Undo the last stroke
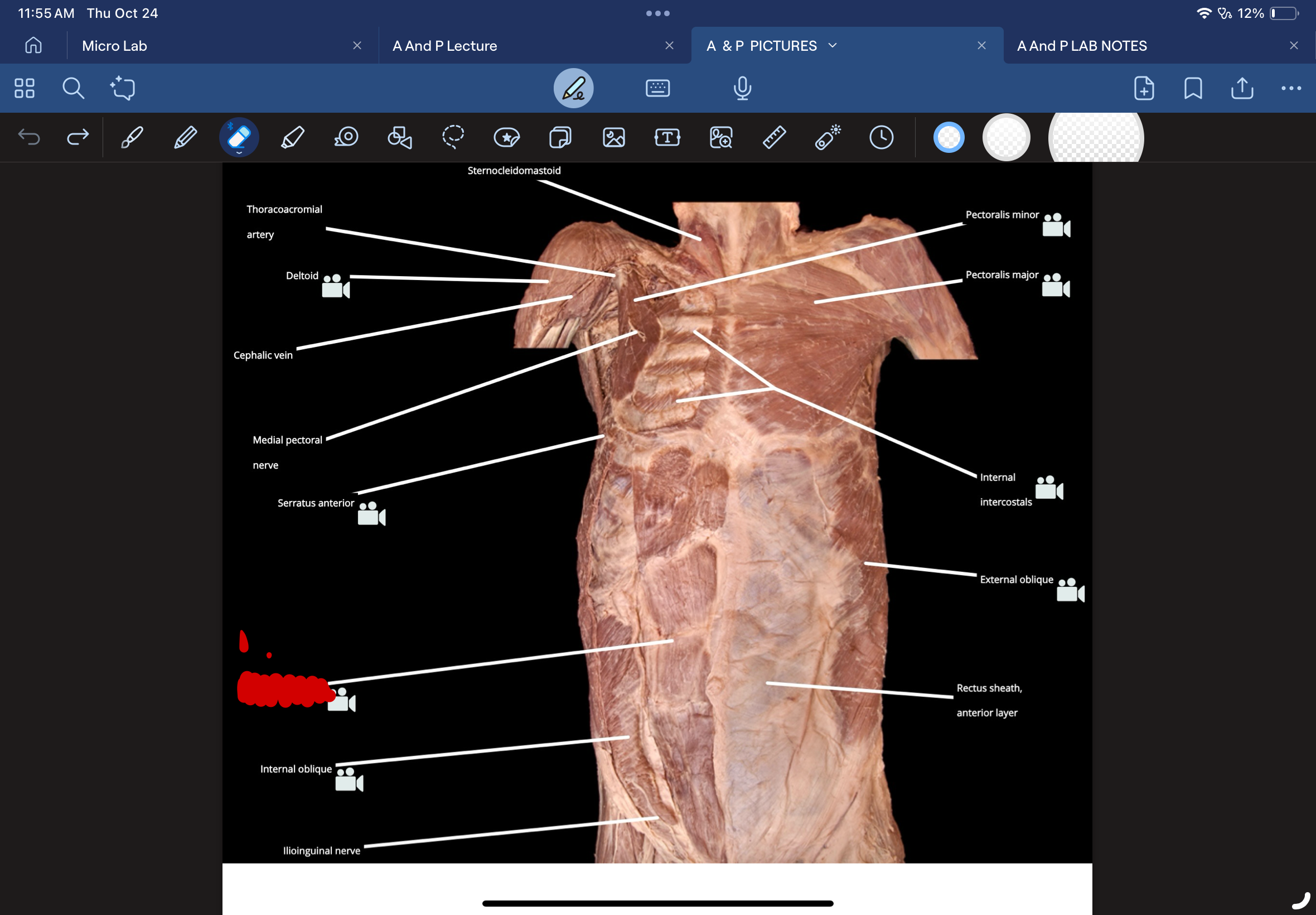 pyautogui.click(x=28, y=137)
